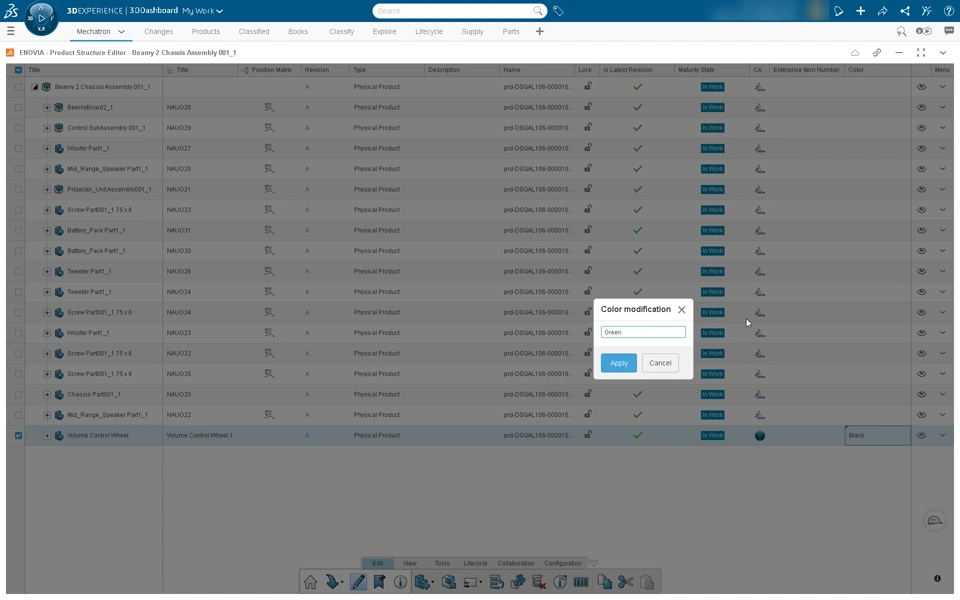Click Cancel in Color modification dialog
Image resolution: width=960 pixels, height=600 pixels.
click(x=660, y=363)
